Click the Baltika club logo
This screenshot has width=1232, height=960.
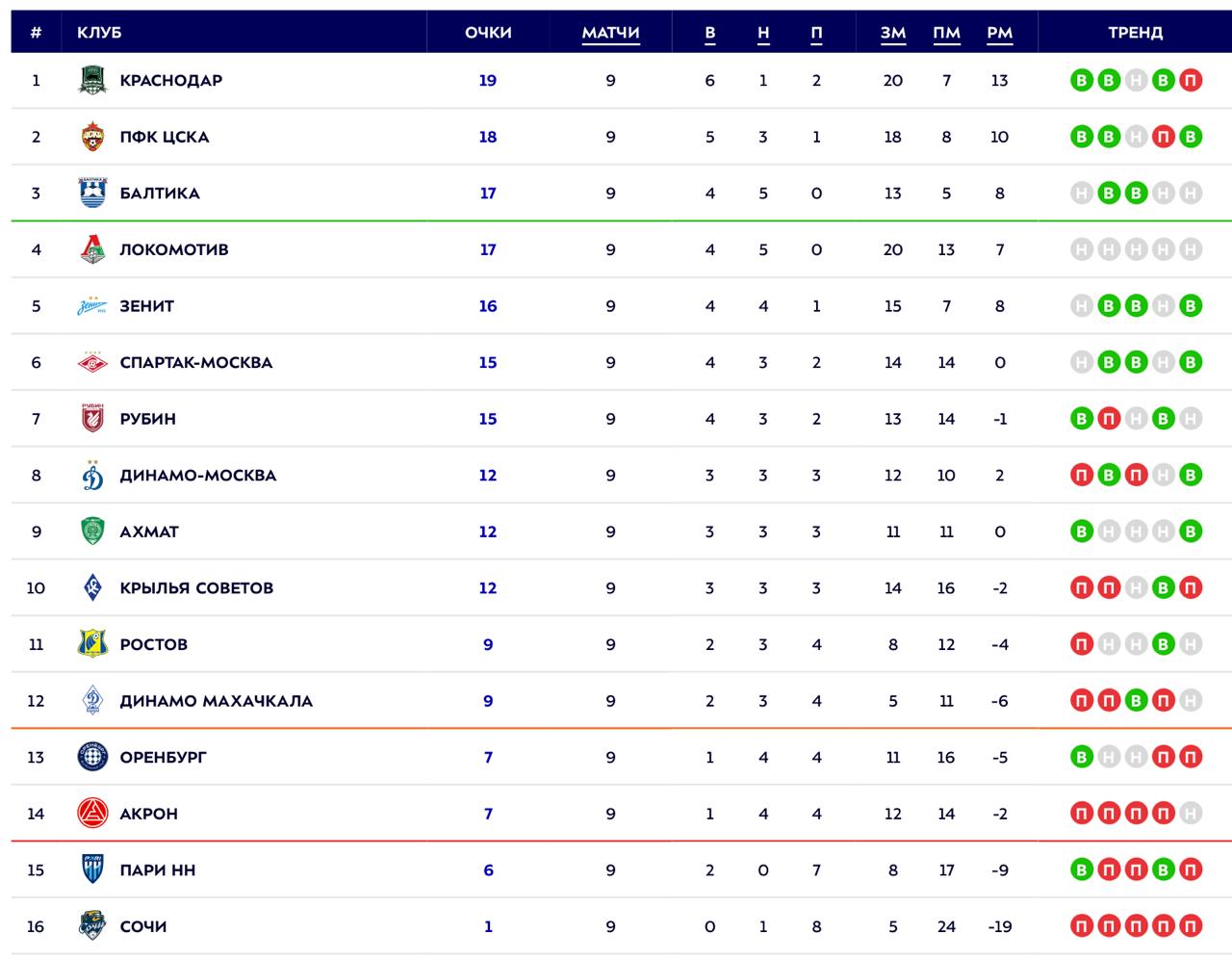pyautogui.click(x=93, y=194)
